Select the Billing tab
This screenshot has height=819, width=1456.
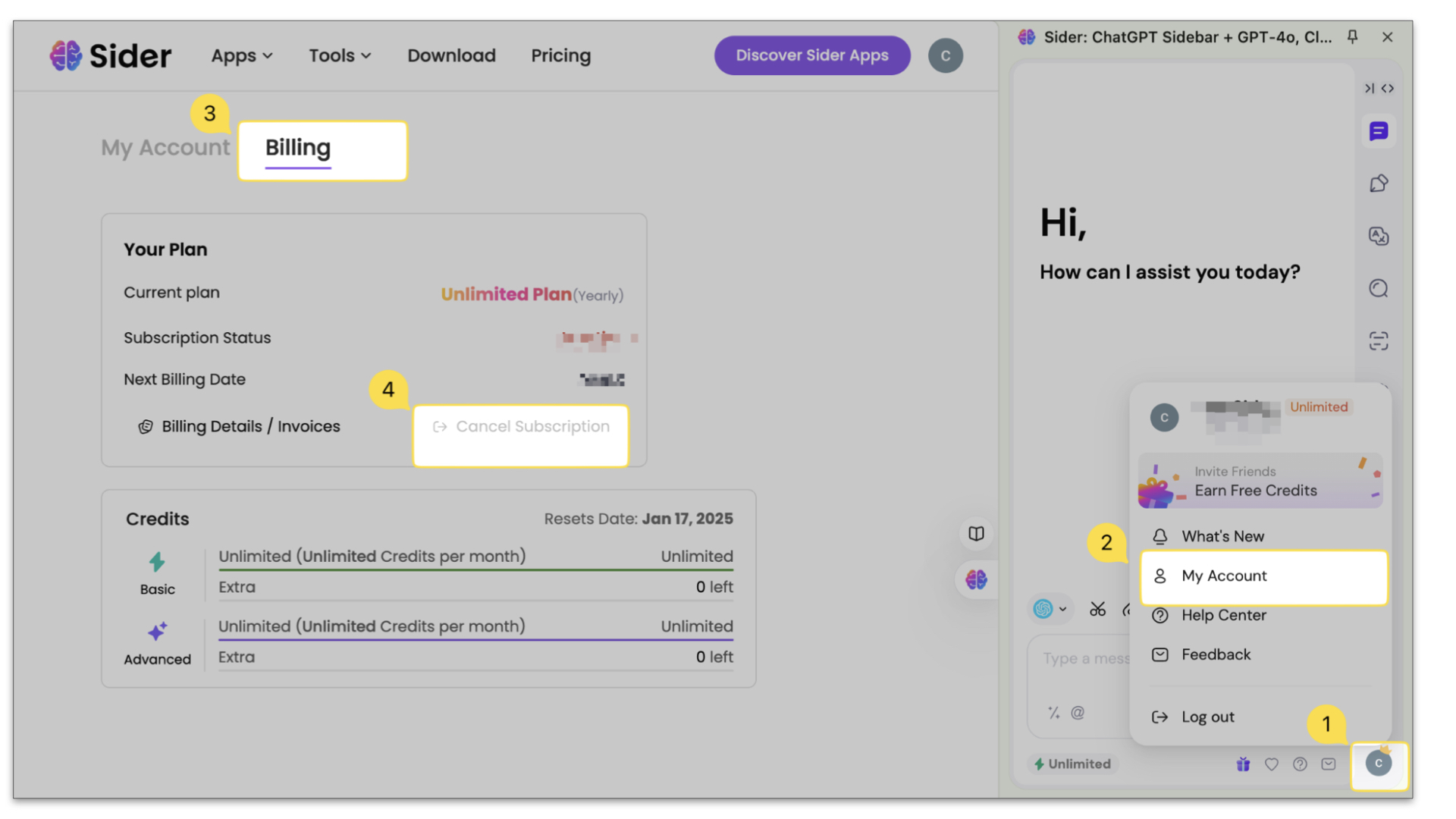[x=298, y=148]
